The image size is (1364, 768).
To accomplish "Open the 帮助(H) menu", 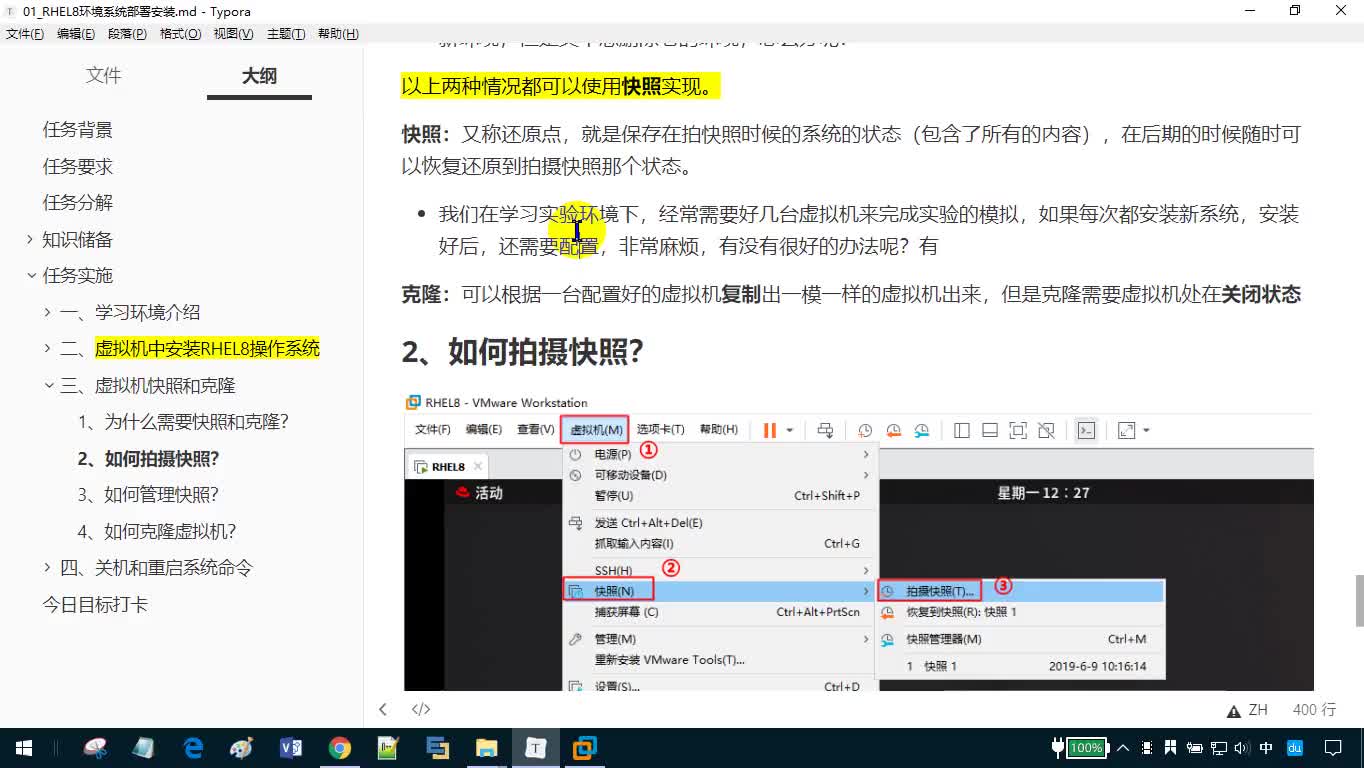I will (x=338, y=34).
